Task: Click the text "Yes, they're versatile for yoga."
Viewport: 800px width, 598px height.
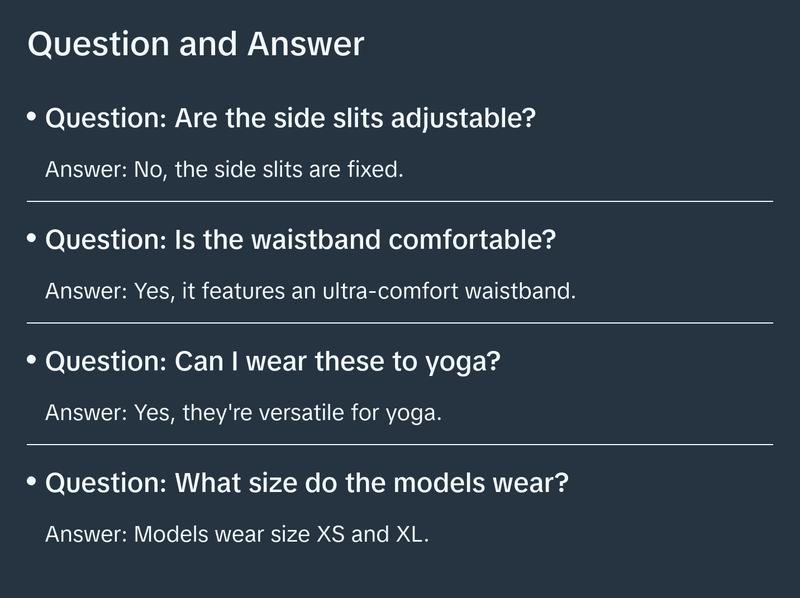Action: pyautogui.click(x=287, y=413)
